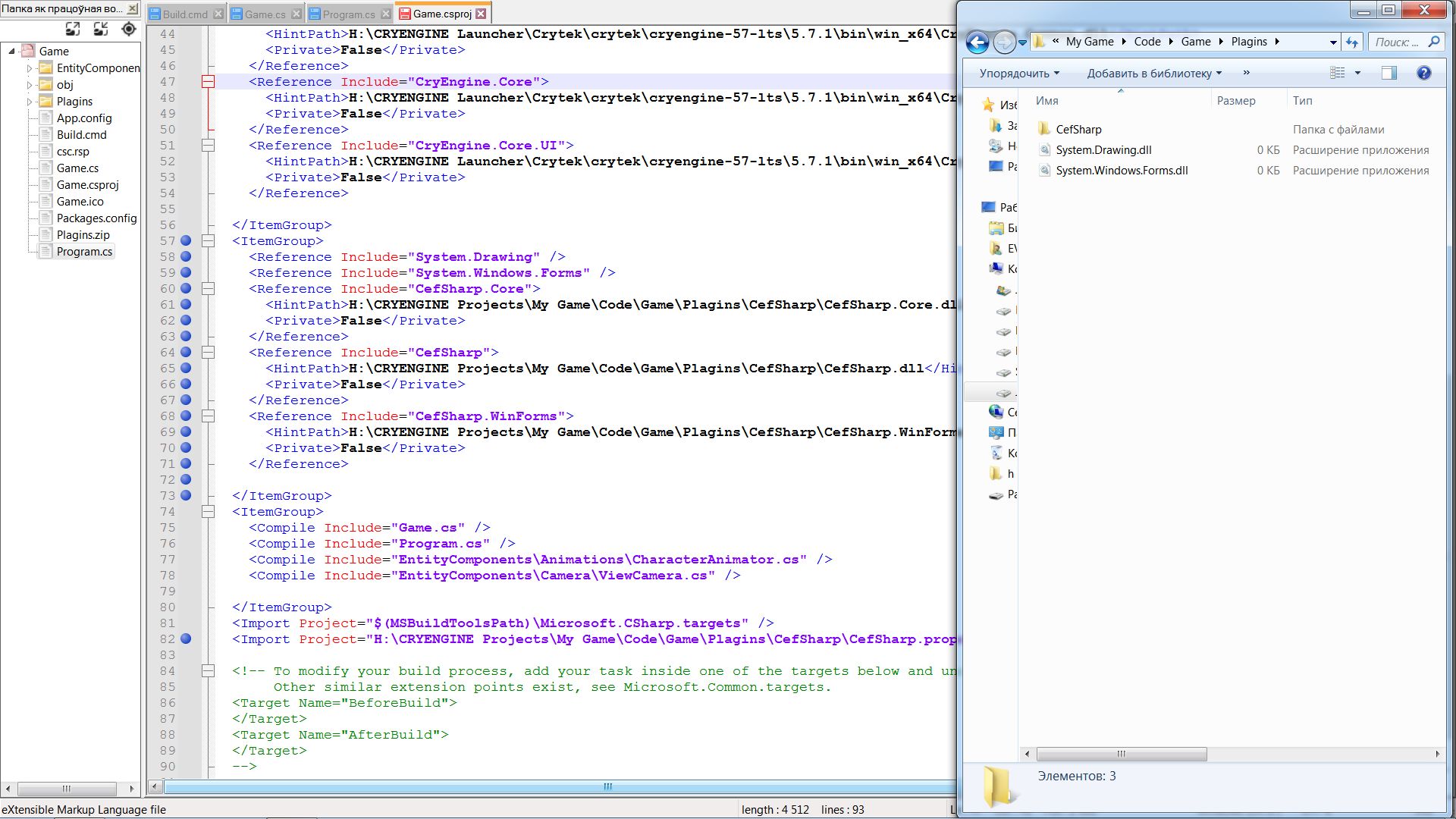Click My Game in the address breadcrumb
The width and height of the screenshot is (1456, 819).
tap(1090, 42)
